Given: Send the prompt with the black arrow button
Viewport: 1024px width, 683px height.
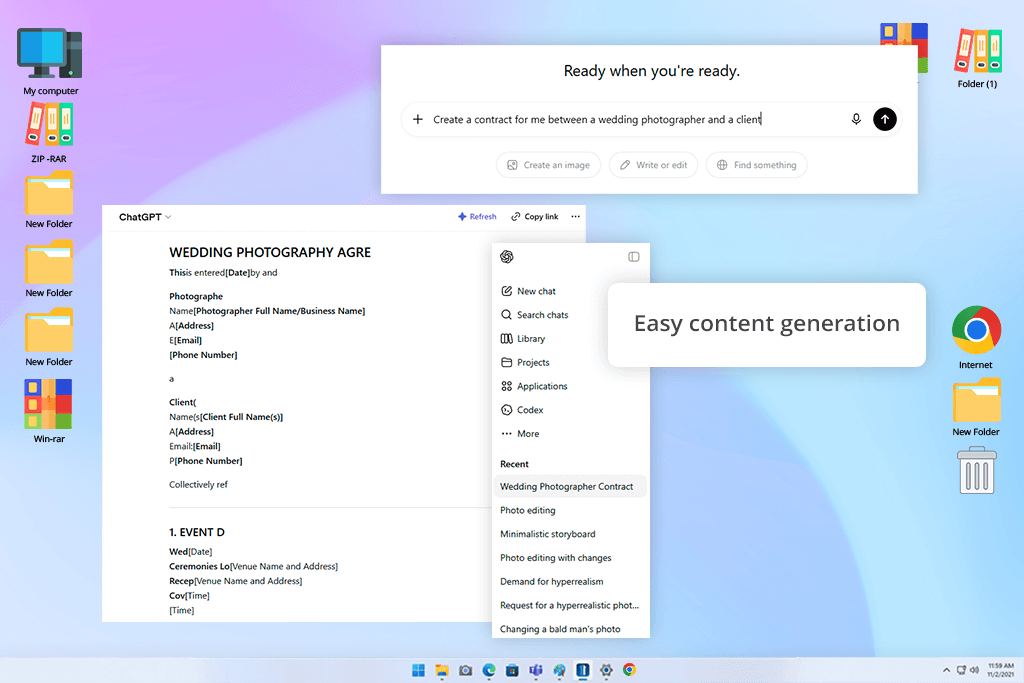Looking at the screenshot, I should pyautogui.click(x=885, y=119).
